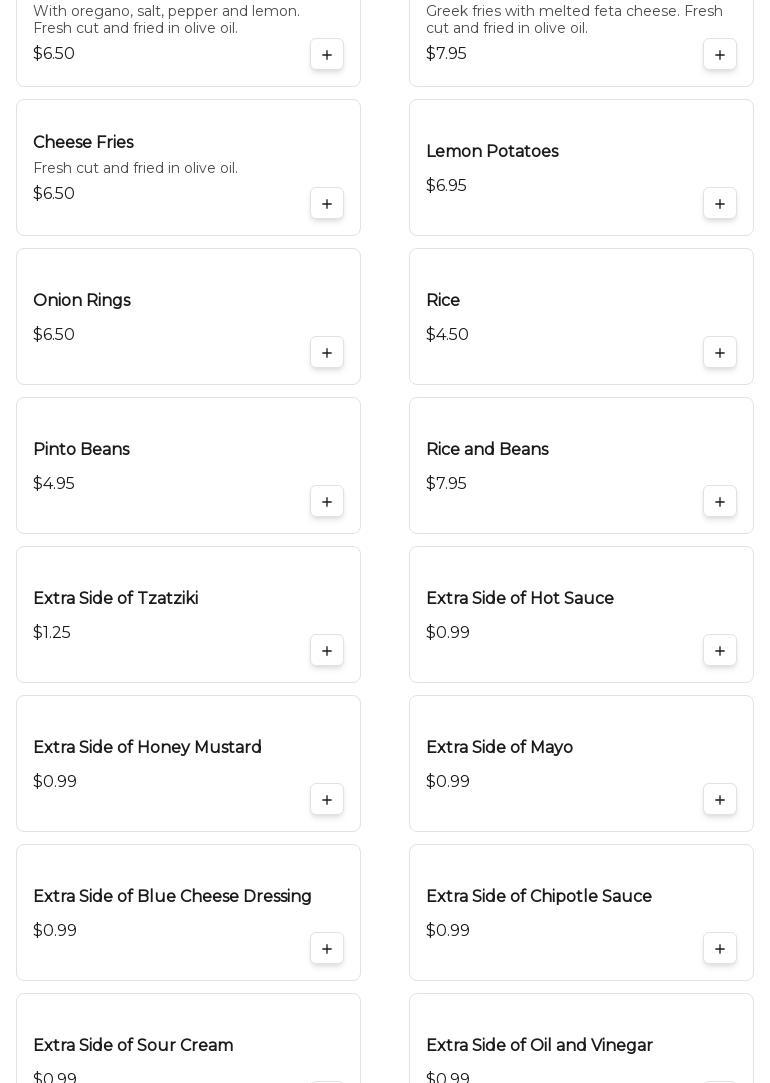Add Extra Side of Mayo

(720, 800)
